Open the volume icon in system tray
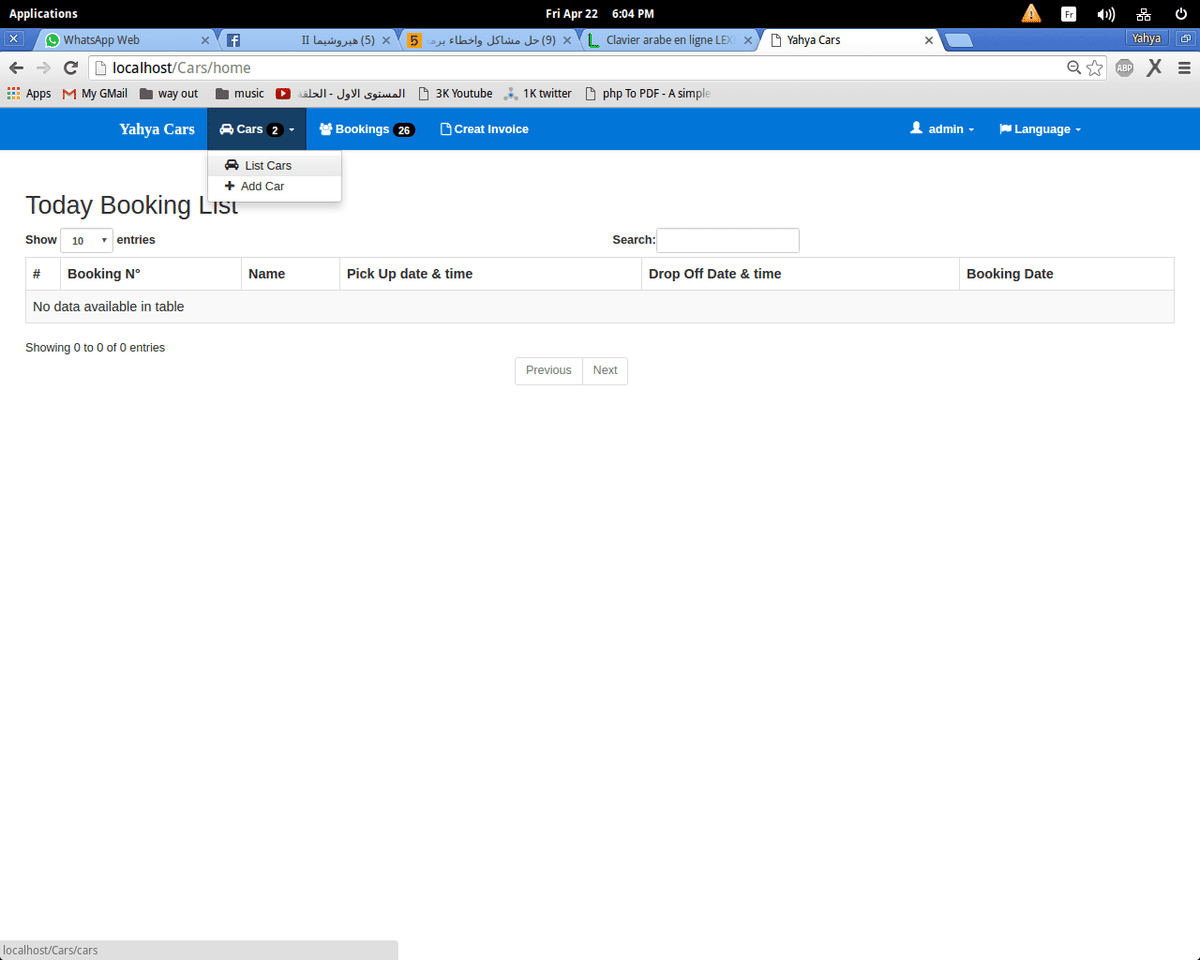Screen dimensions: 1200x960 pos(1105,14)
